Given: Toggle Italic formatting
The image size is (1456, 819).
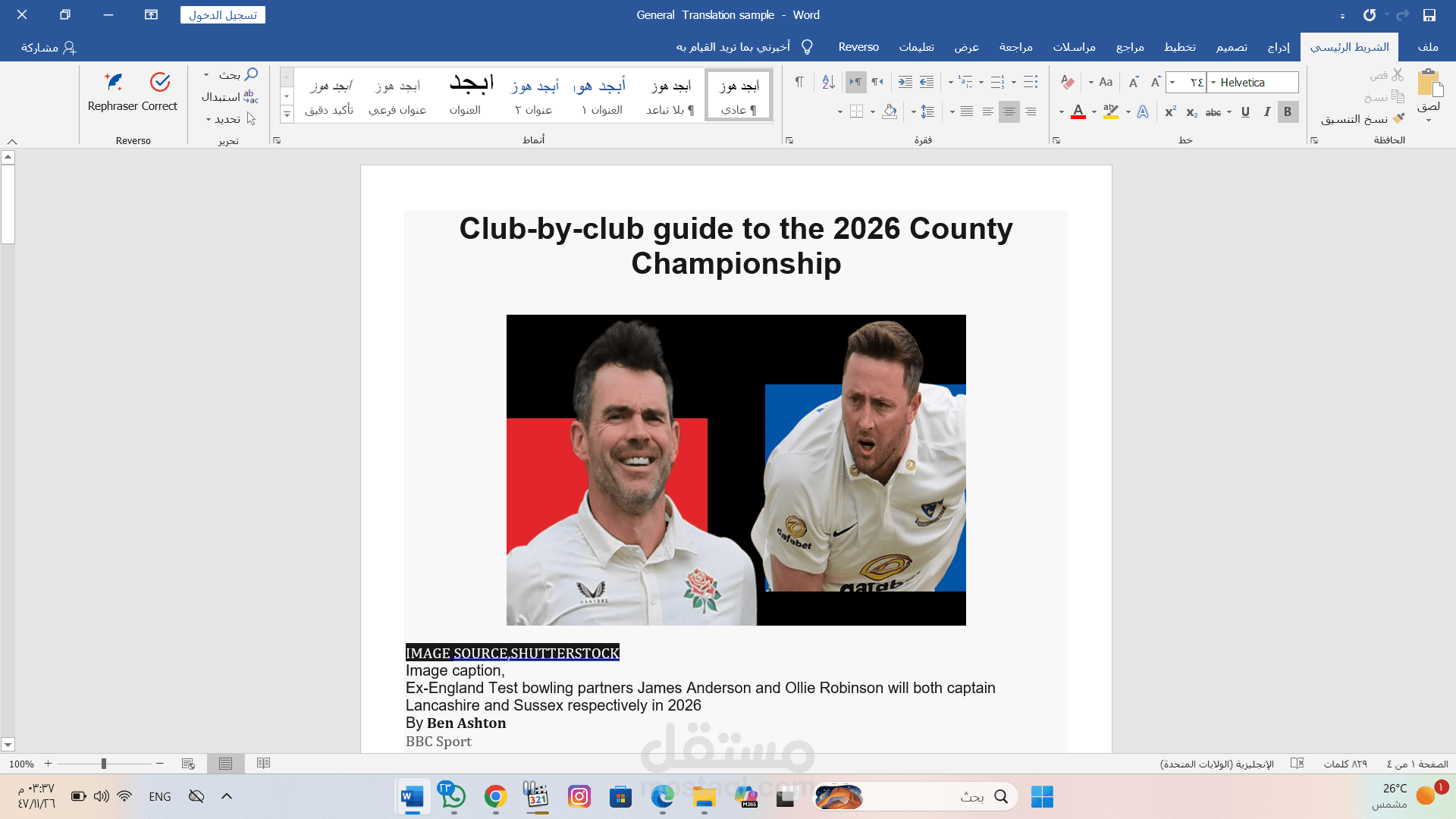Looking at the screenshot, I should click(x=1266, y=112).
